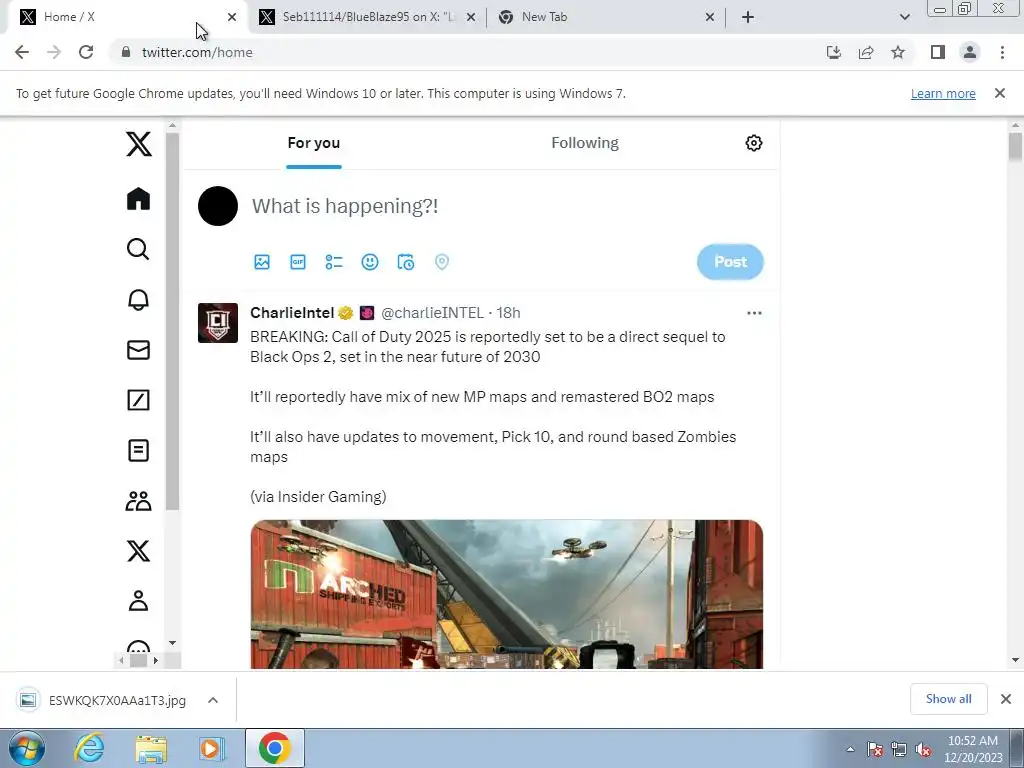Open Messages envelope icon
Viewport: 1024px width, 768px height.
click(x=138, y=350)
